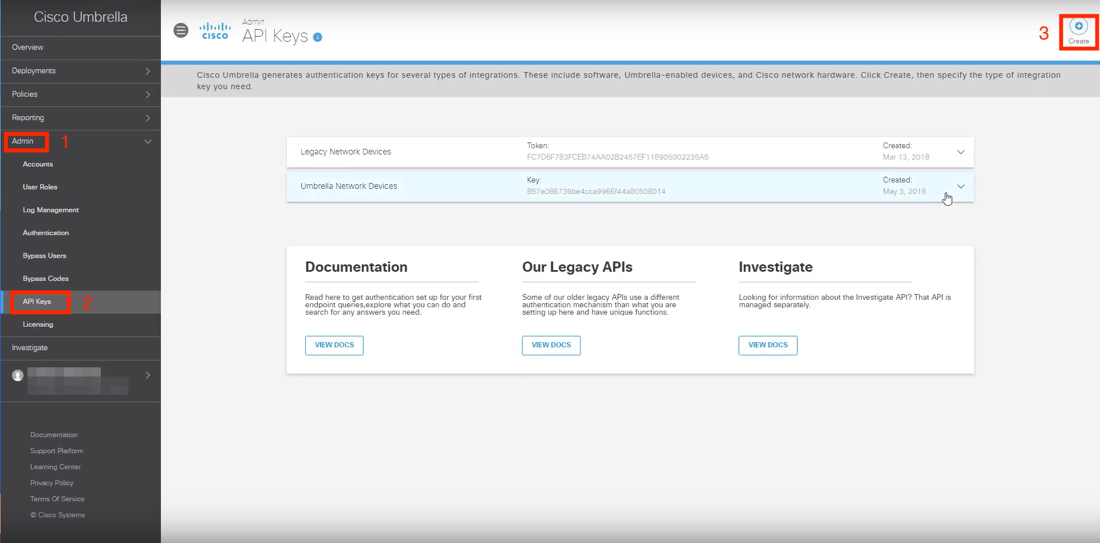Screen dimensions: 1100x543
Task: Click the Cisco logo
Action: [215, 31]
